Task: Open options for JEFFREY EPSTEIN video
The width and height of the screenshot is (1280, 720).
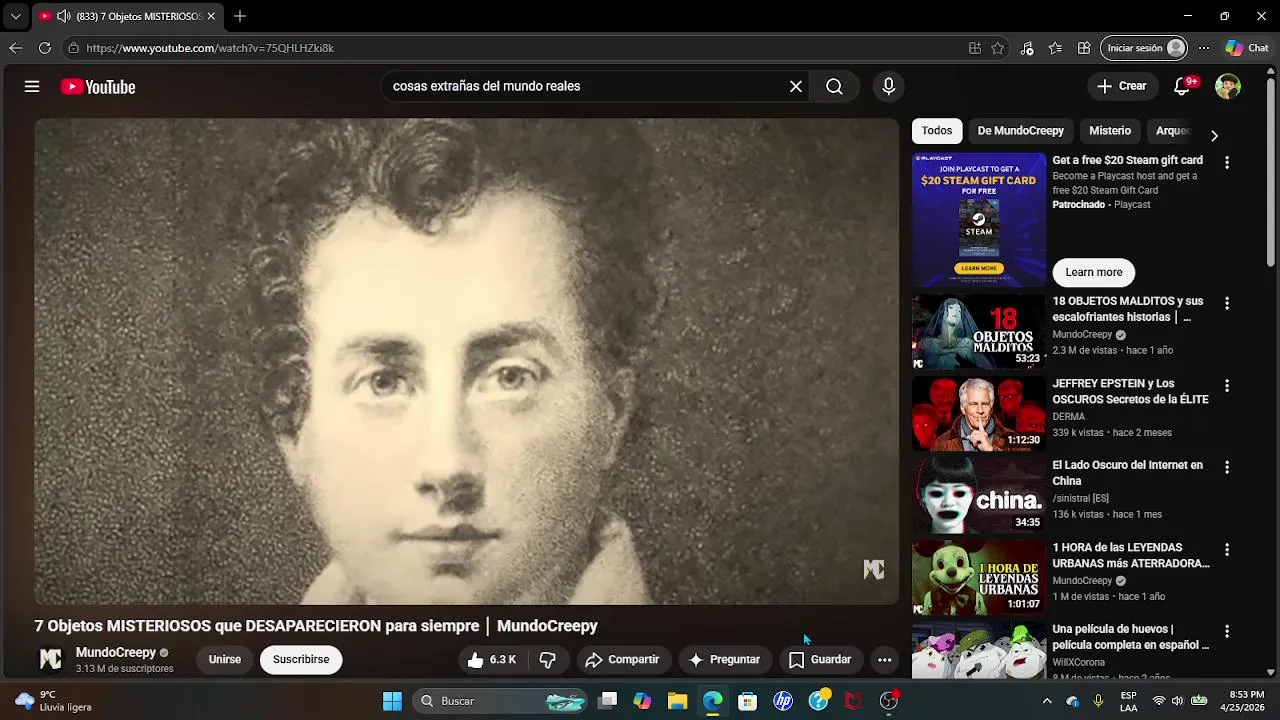Action: 1227,386
